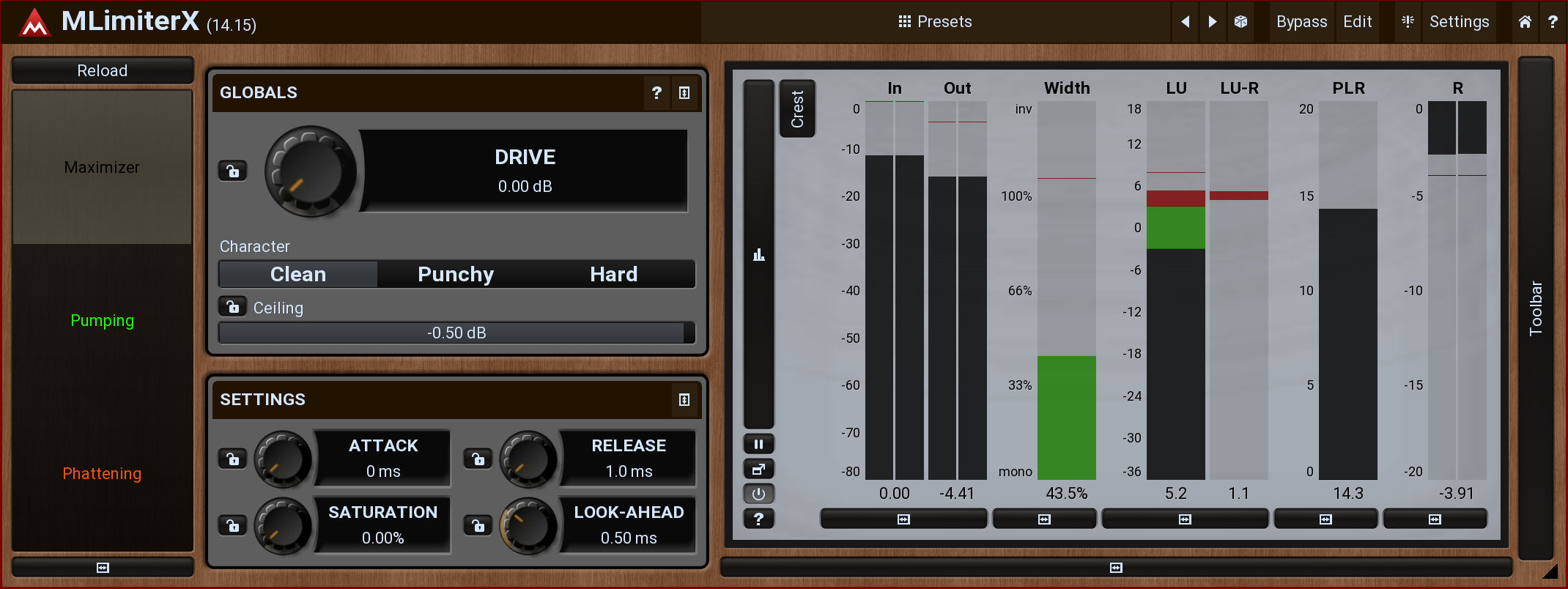Image resolution: width=1568 pixels, height=589 pixels.
Task: Click the random preset dice icon
Action: click(1240, 22)
